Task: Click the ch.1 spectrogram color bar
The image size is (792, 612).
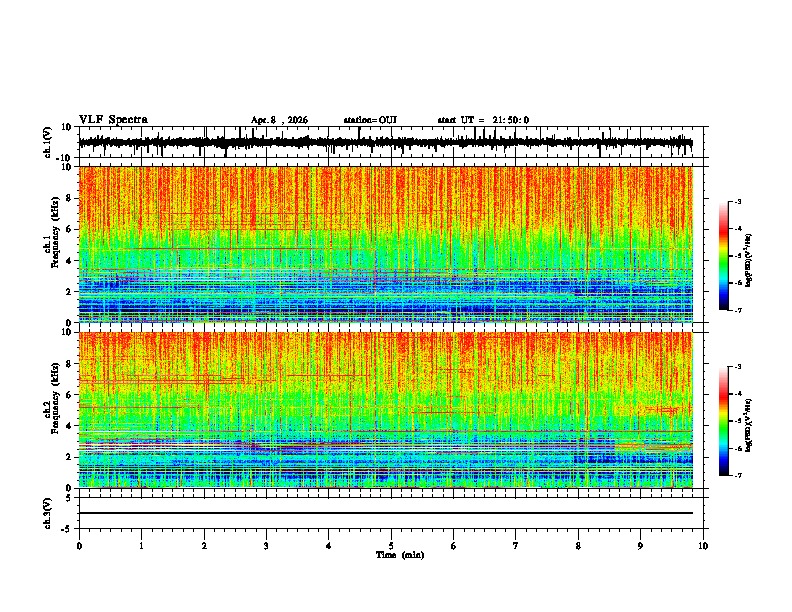Action: tap(723, 256)
